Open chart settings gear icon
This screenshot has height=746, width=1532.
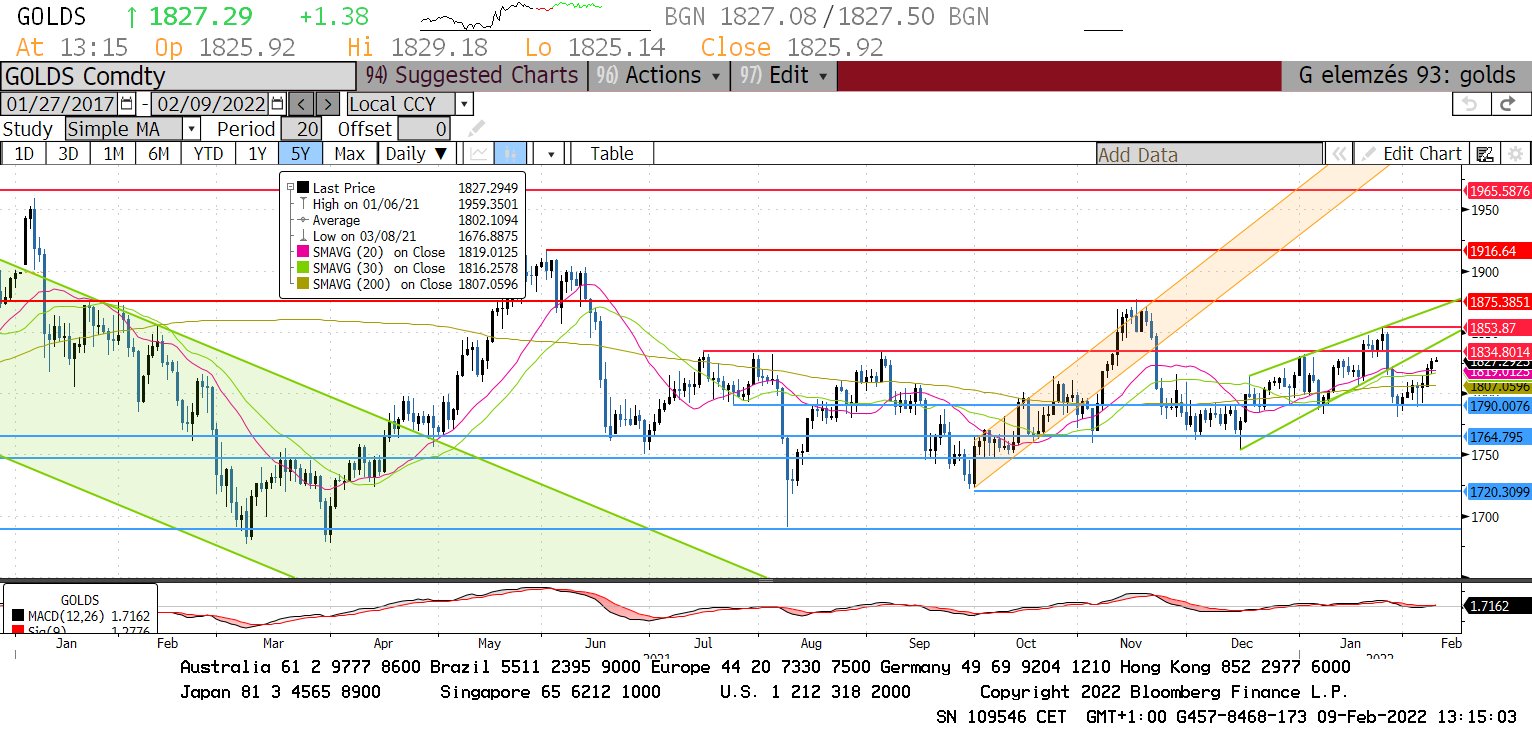click(x=1515, y=154)
